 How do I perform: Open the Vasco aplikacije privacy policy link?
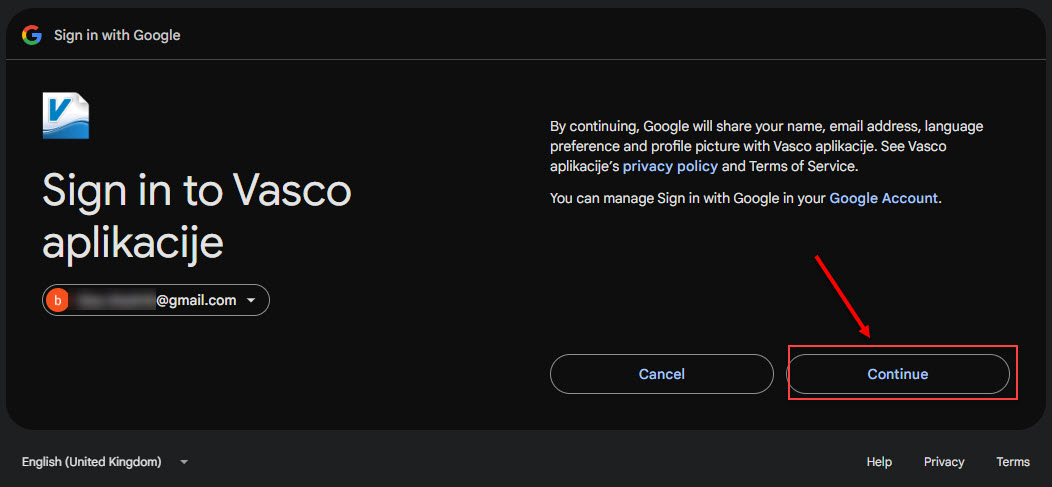(670, 166)
